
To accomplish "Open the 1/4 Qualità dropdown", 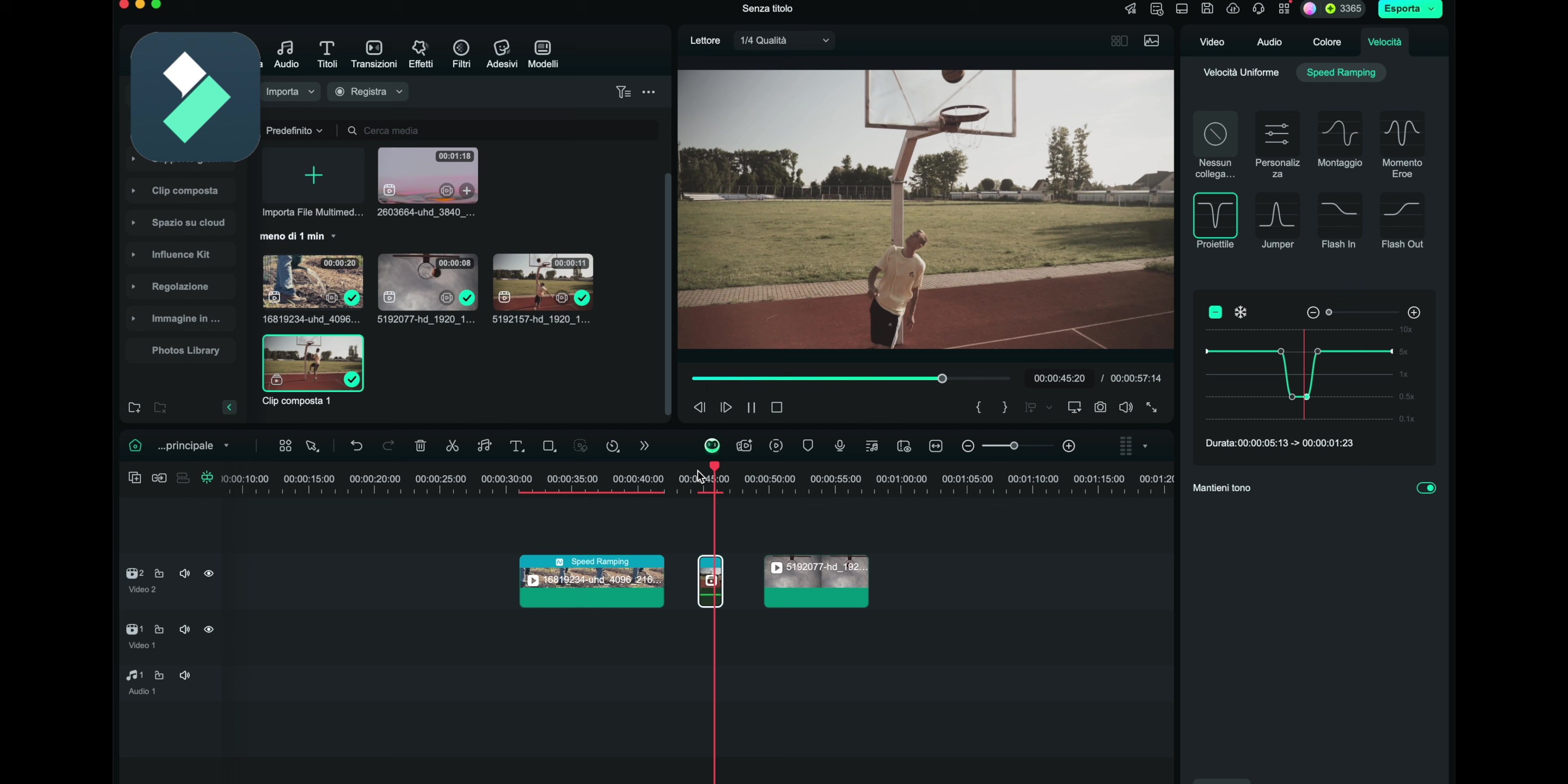I will click(x=784, y=40).
